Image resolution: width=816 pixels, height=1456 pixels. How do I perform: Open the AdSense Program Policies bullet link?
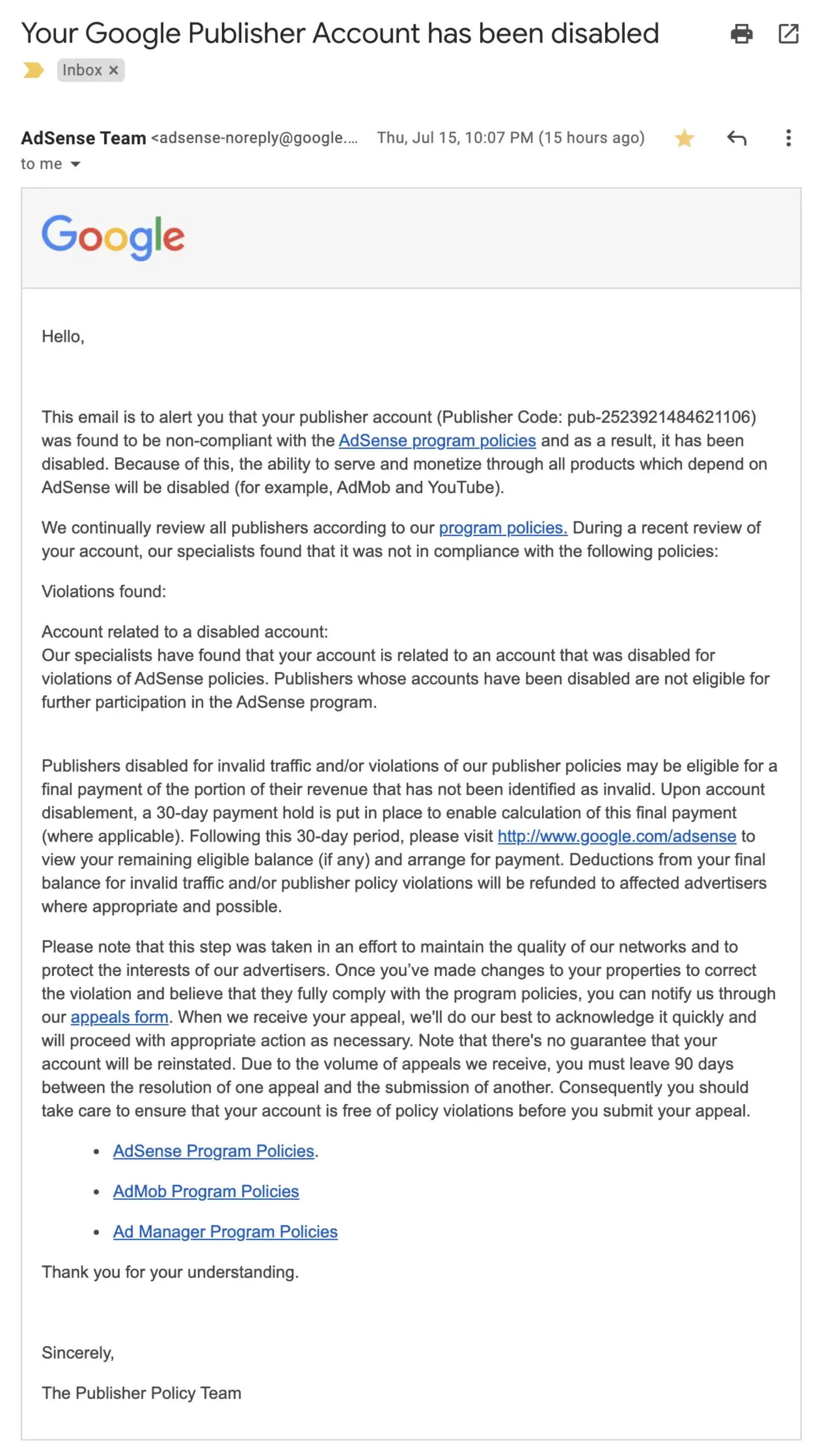pyautogui.click(x=214, y=1151)
